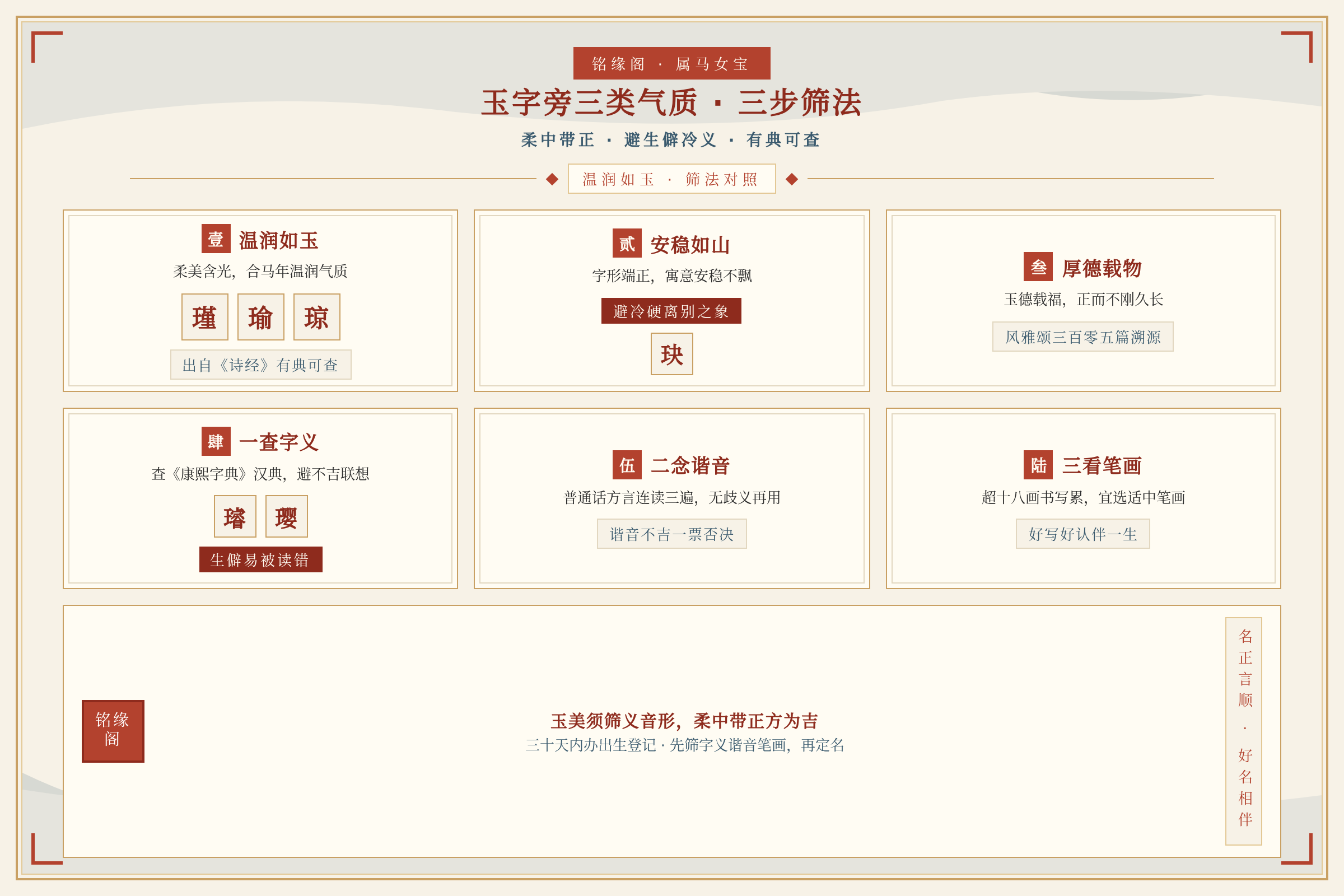1344x896 pixels.
Task: Click the right diamond ornament beside 筛法对照 label
Action: click(x=791, y=179)
